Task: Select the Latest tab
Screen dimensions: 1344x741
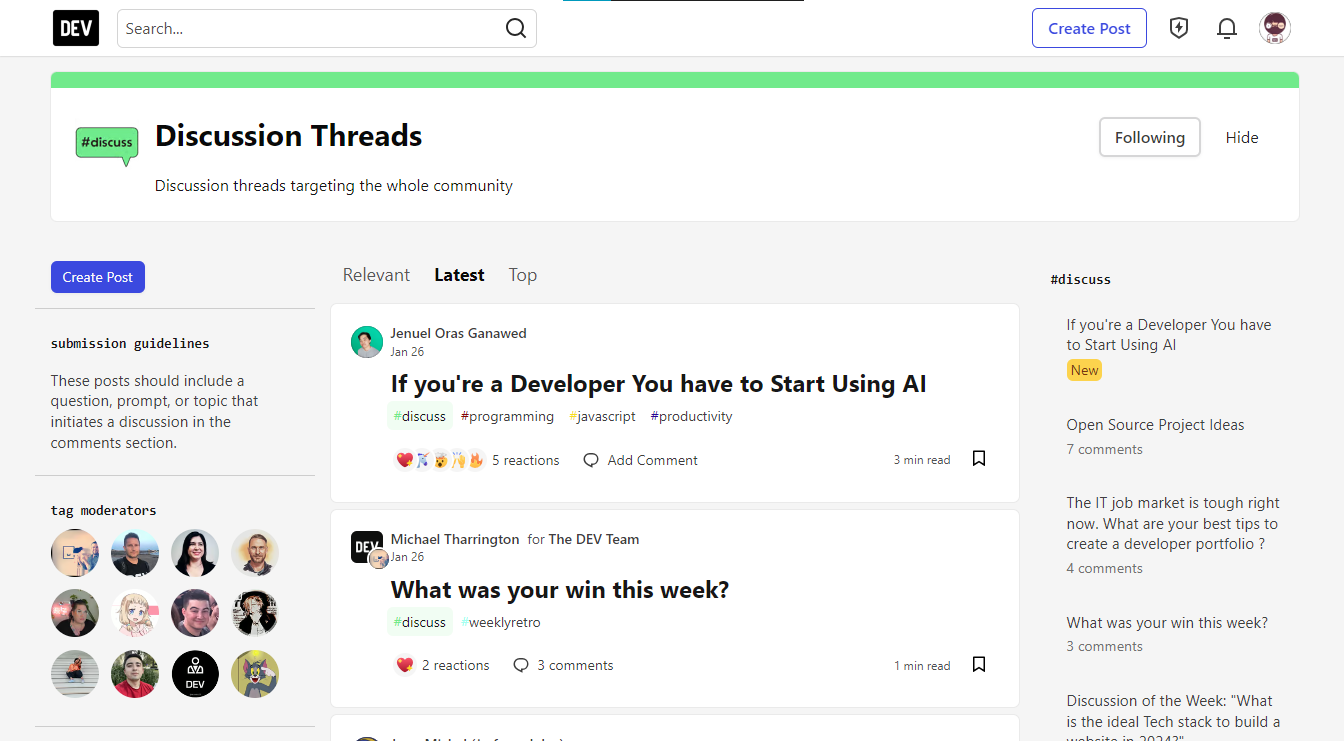Action: [459, 275]
